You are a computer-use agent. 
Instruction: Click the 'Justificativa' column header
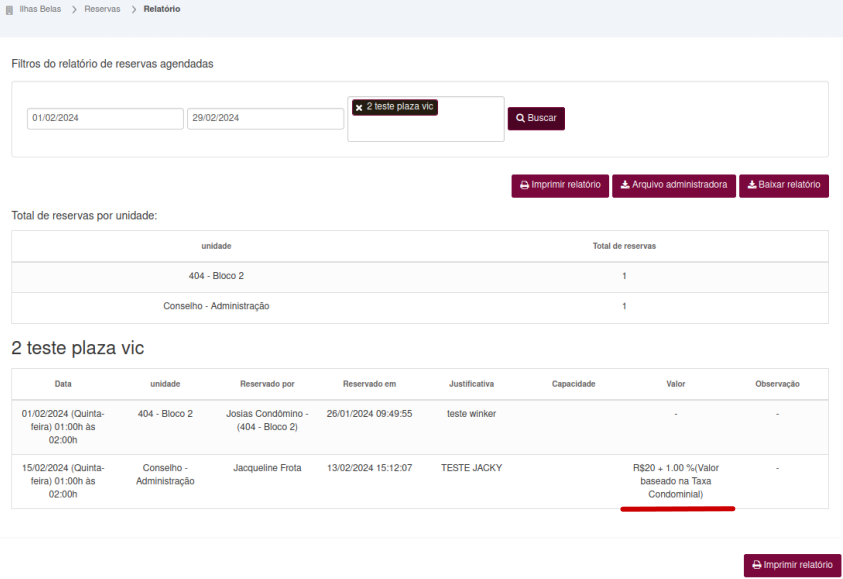pyautogui.click(x=471, y=384)
